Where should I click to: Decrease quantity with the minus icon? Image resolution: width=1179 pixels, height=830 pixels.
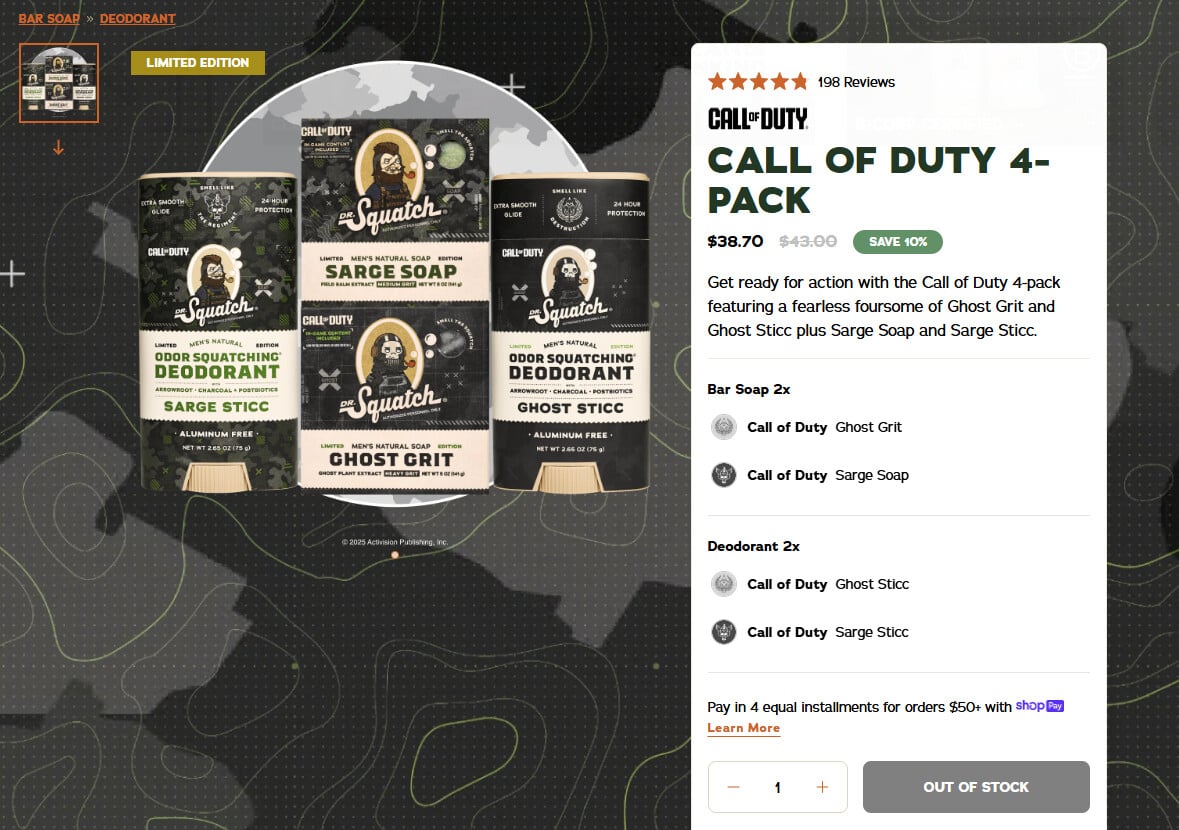click(x=733, y=787)
